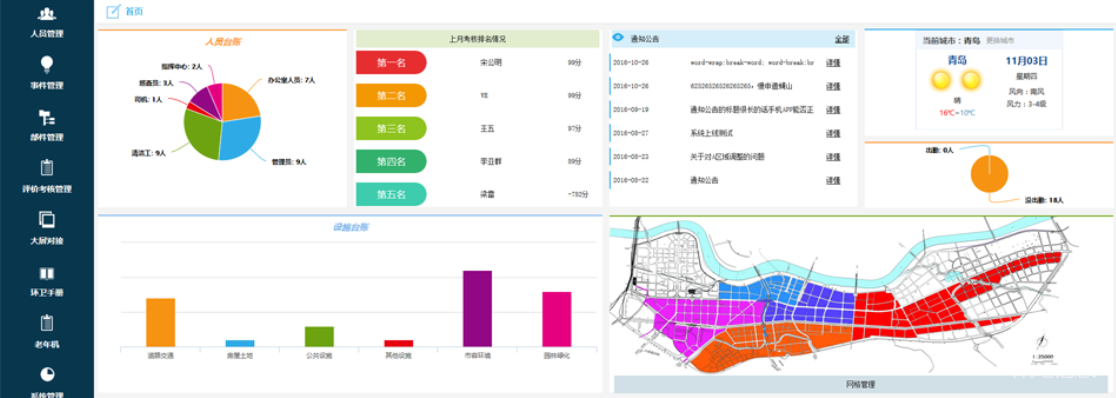Click the green 第三名 rank badge
This screenshot has width=1116, height=398.
[391, 129]
